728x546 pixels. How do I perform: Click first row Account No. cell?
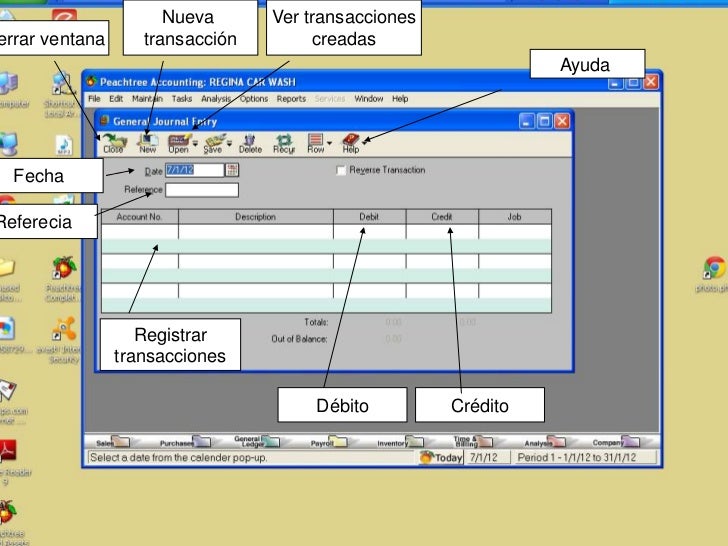coord(140,232)
